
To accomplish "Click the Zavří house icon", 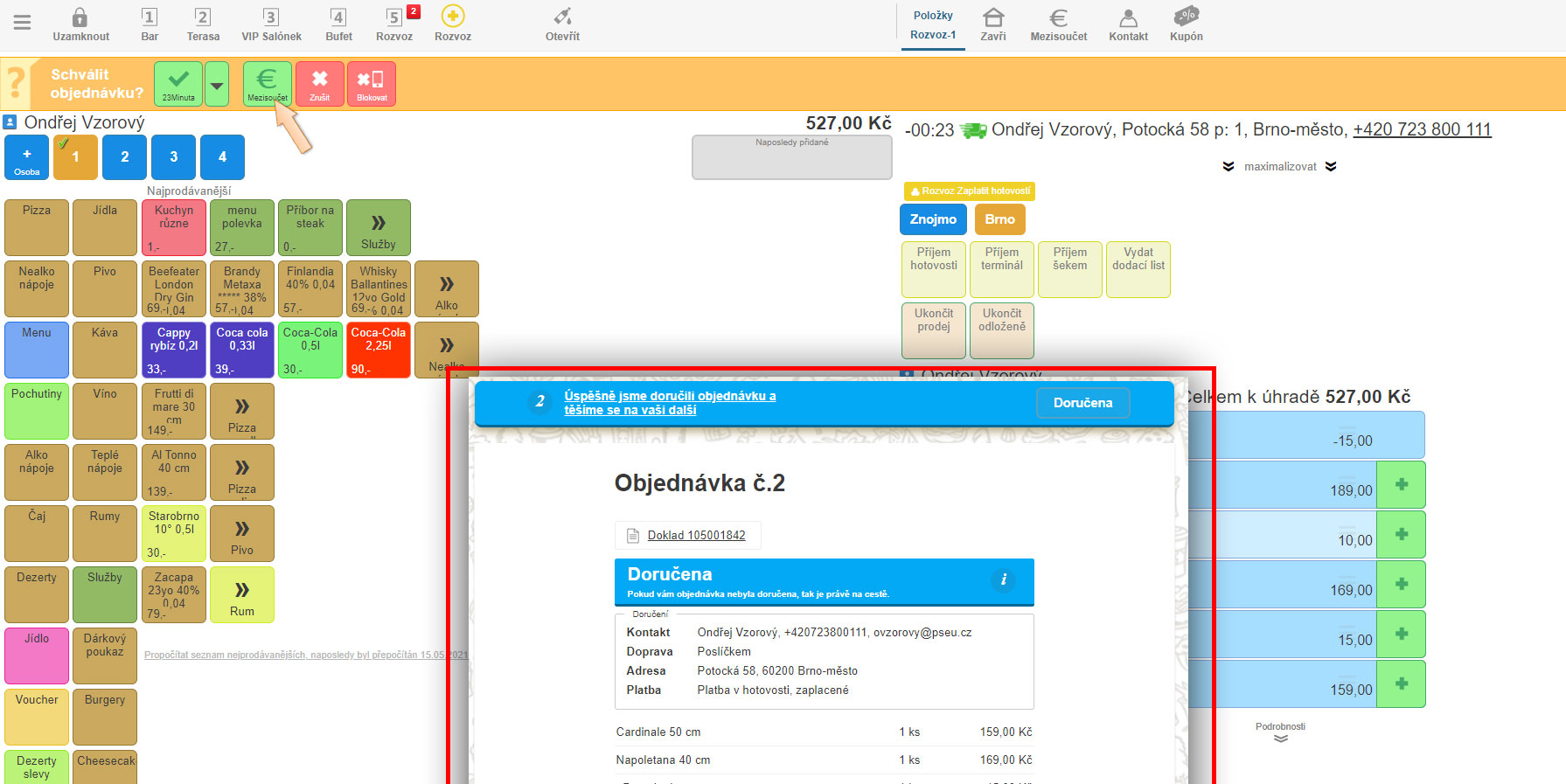I will click(992, 18).
